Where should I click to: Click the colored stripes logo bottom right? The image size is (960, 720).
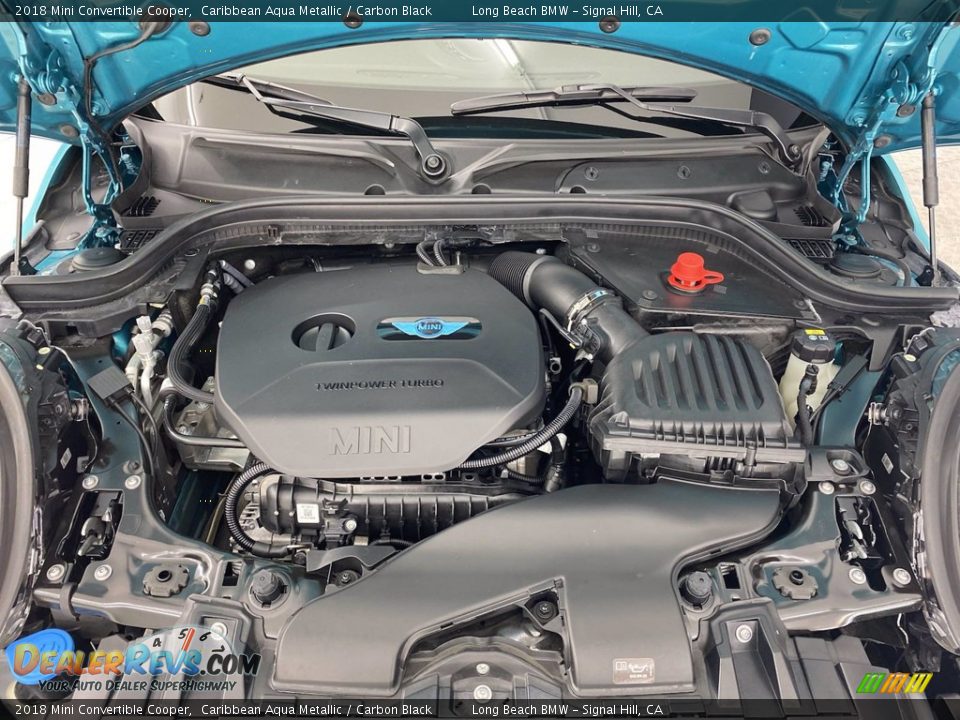tap(894, 683)
